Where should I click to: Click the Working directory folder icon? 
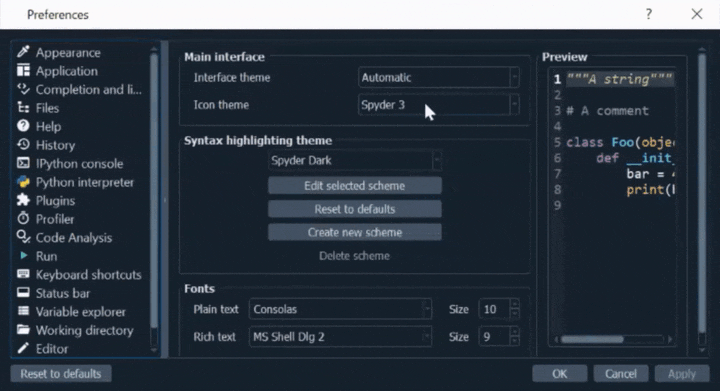[x=23, y=330]
